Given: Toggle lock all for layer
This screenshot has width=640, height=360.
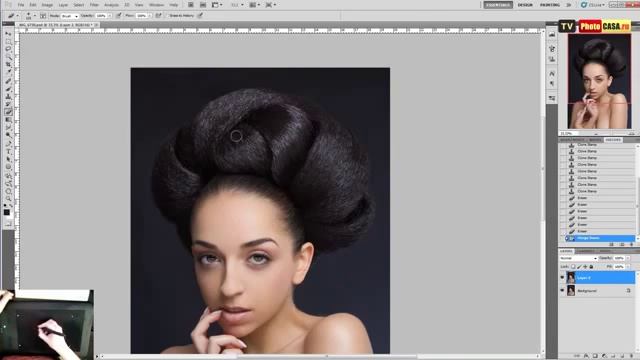Looking at the screenshot, I should click(591, 267).
